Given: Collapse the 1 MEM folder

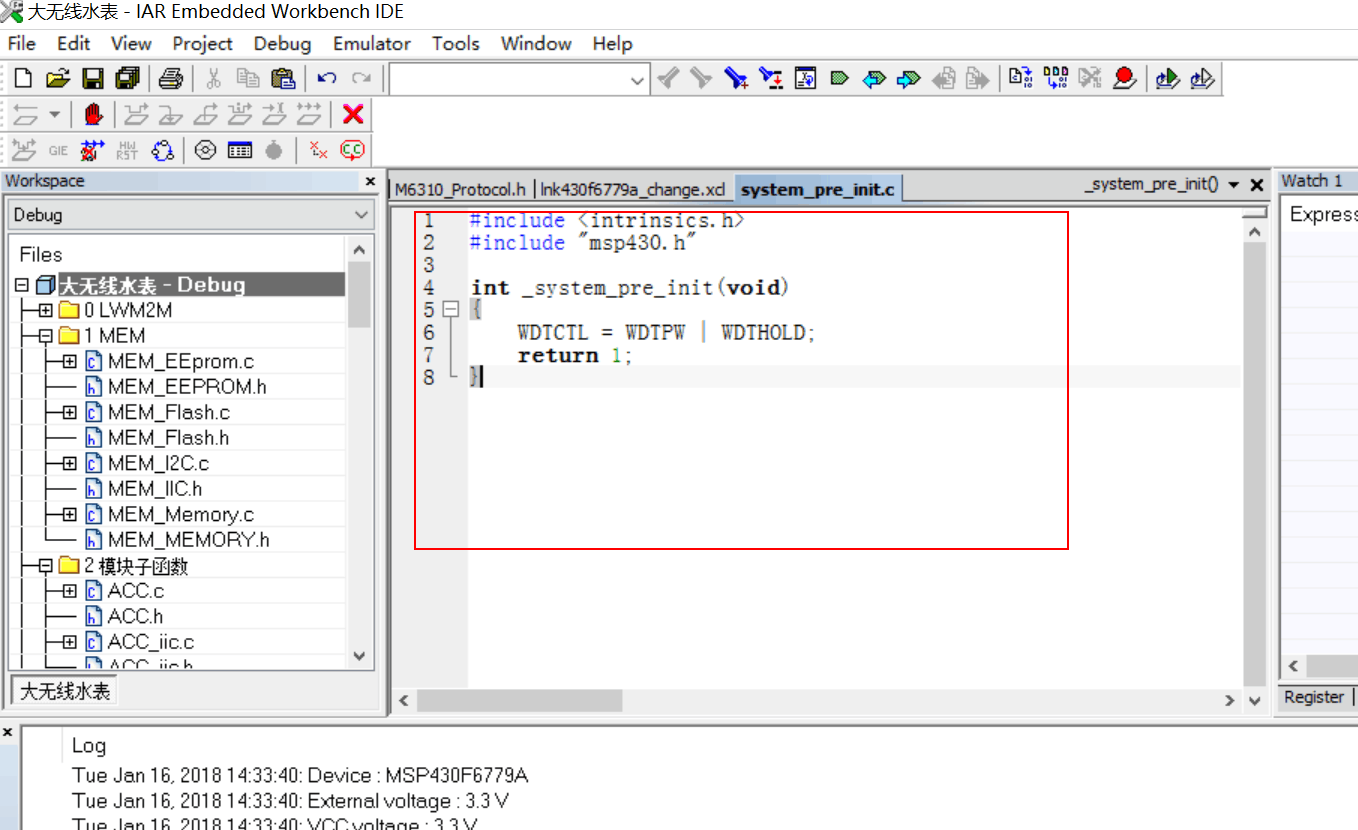Looking at the screenshot, I should (45, 336).
